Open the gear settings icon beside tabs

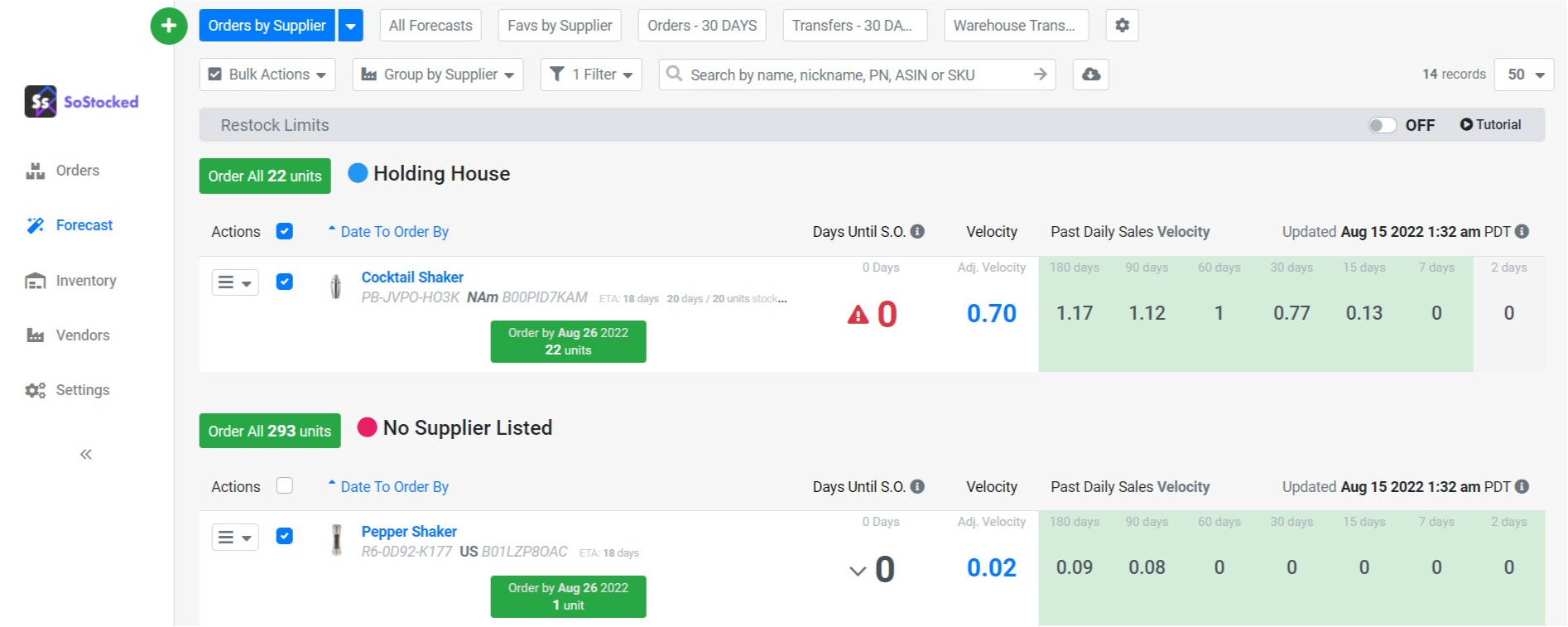(1122, 26)
